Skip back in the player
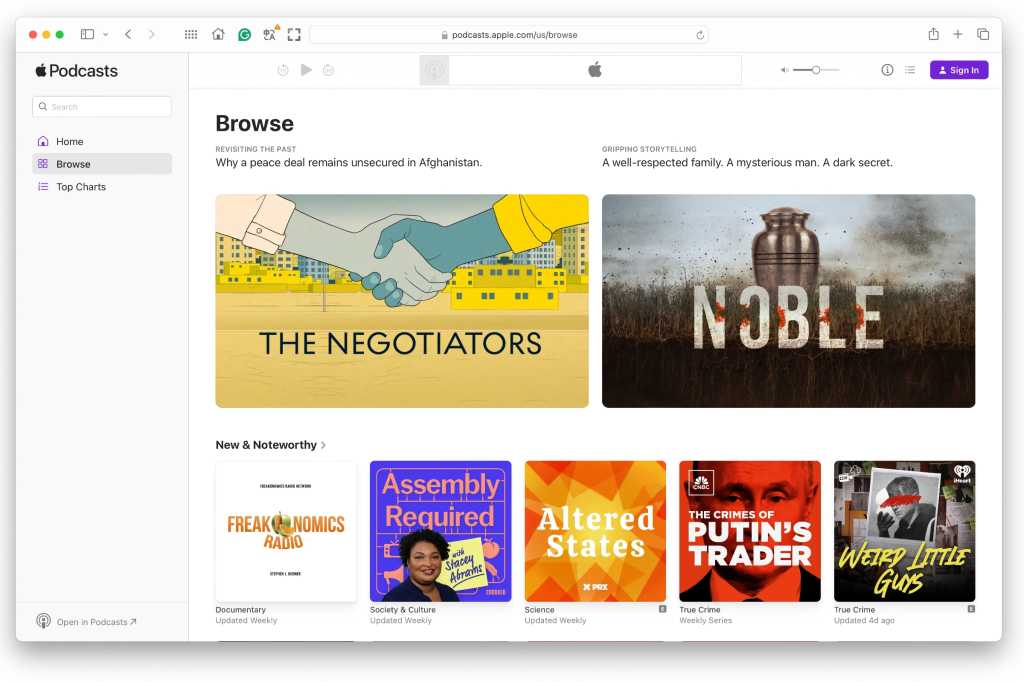Image resolution: width=1024 pixels, height=682 pixels. tap(283, 70)
